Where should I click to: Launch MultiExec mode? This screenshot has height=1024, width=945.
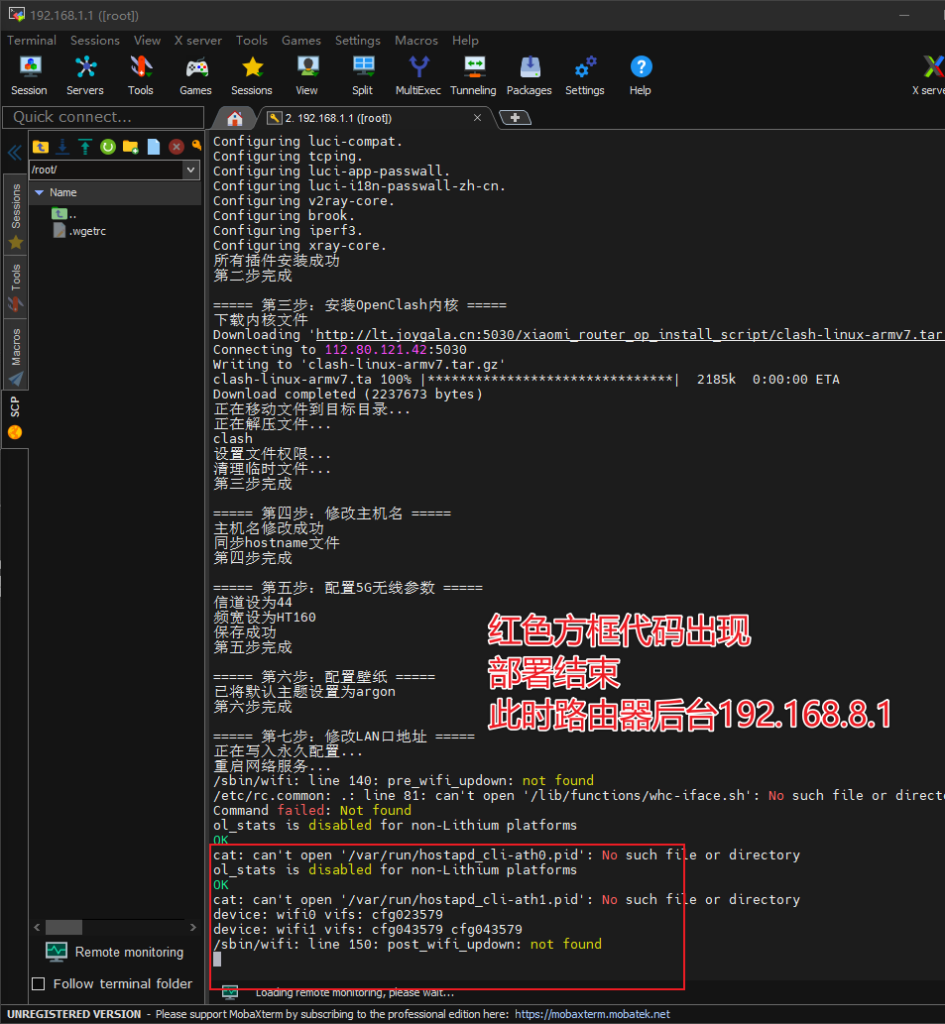(x=418, y=75)
